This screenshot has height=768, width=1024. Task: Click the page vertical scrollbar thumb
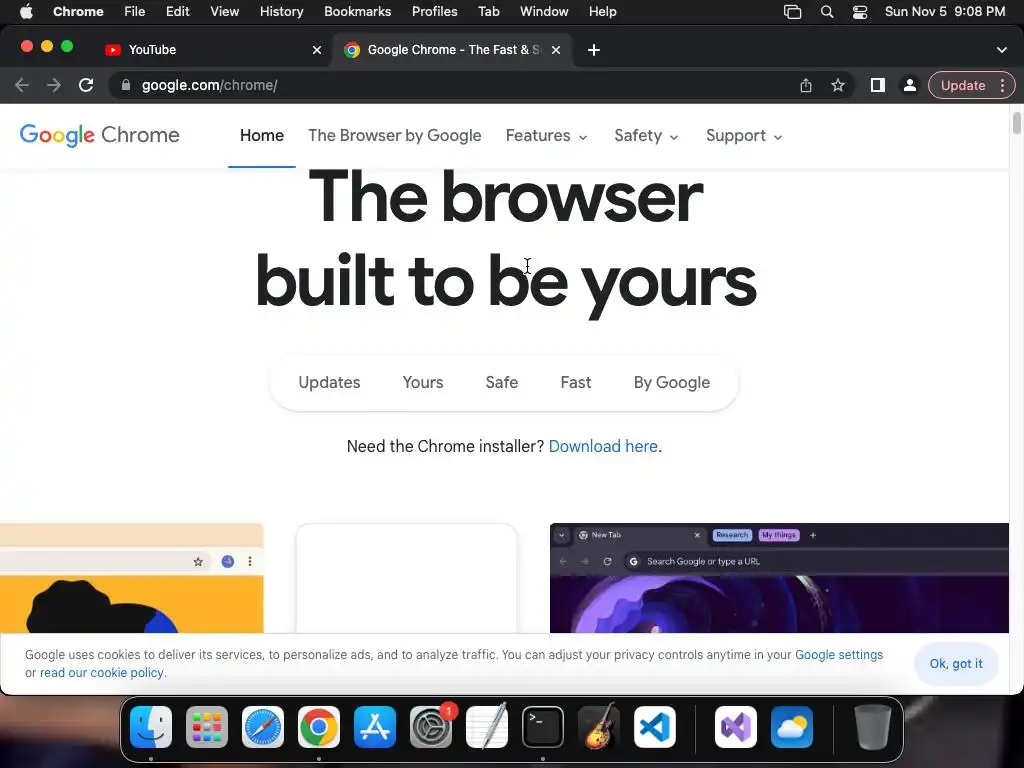(1016, 123)
